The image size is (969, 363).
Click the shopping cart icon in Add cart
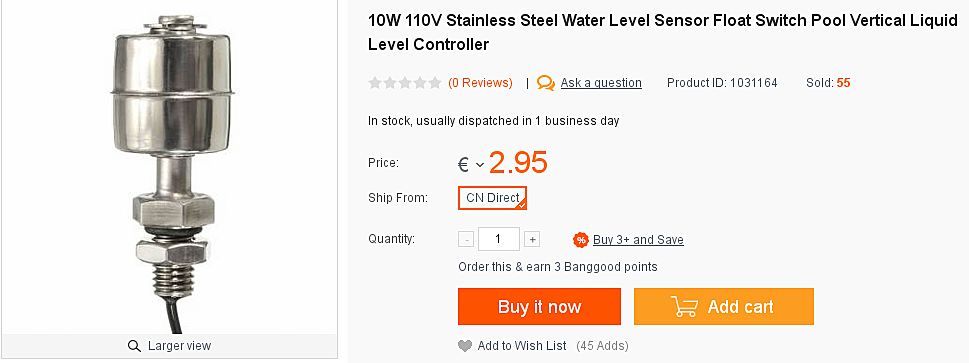tap(685, 307)
